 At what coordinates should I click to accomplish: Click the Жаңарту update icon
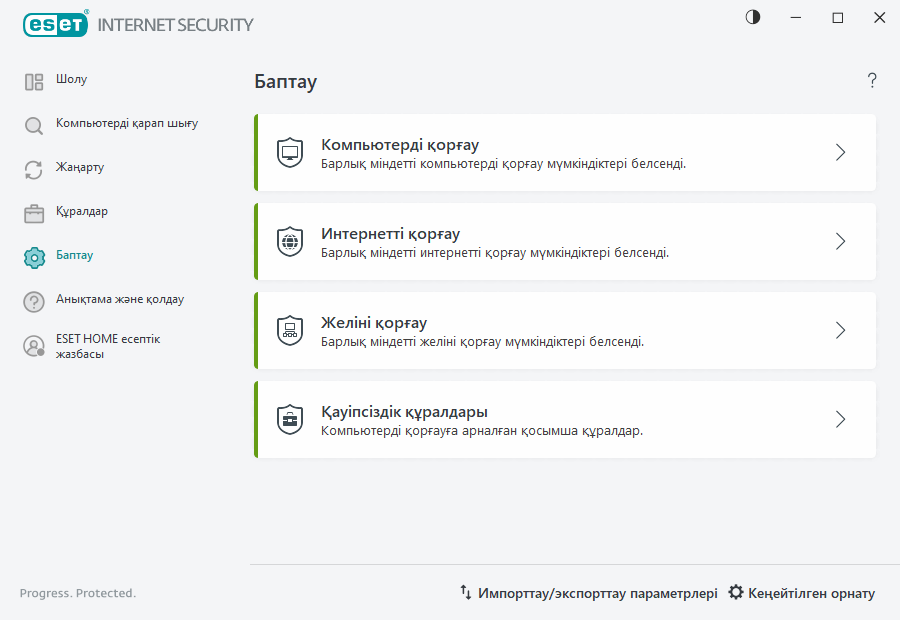point(33,168)
